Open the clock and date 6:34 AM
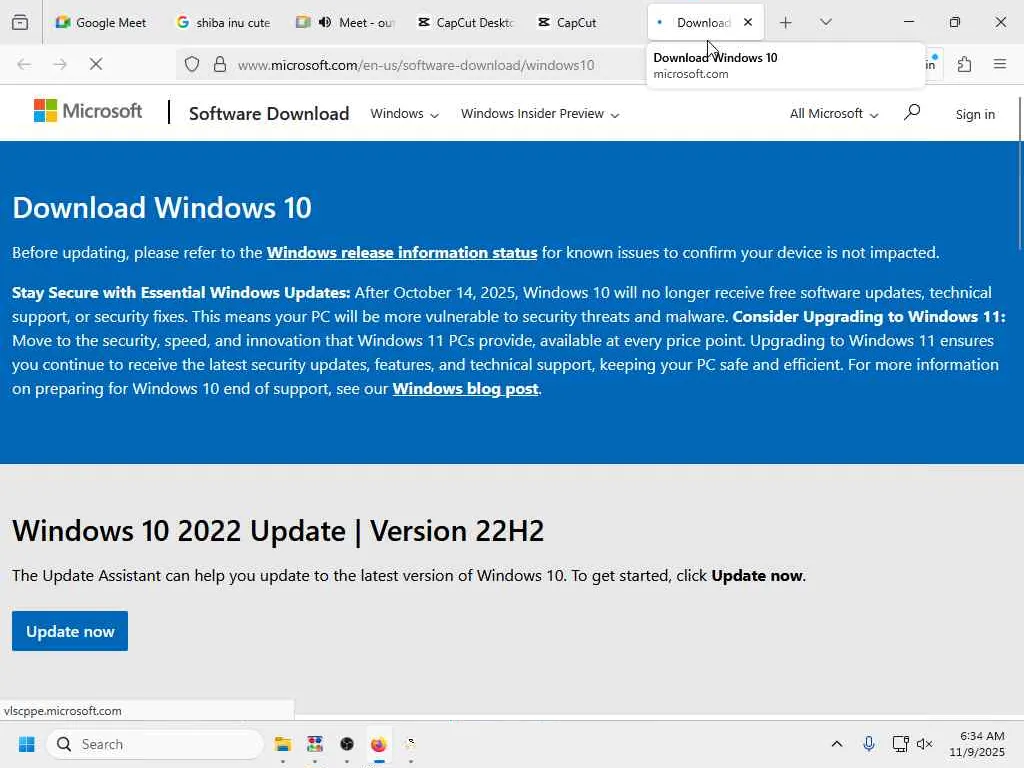 977,744
